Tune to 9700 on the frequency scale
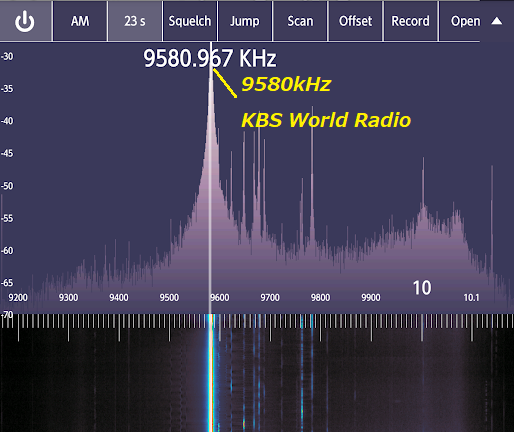Viewport: 514px width, 432px height. click(x=270, y=297)
